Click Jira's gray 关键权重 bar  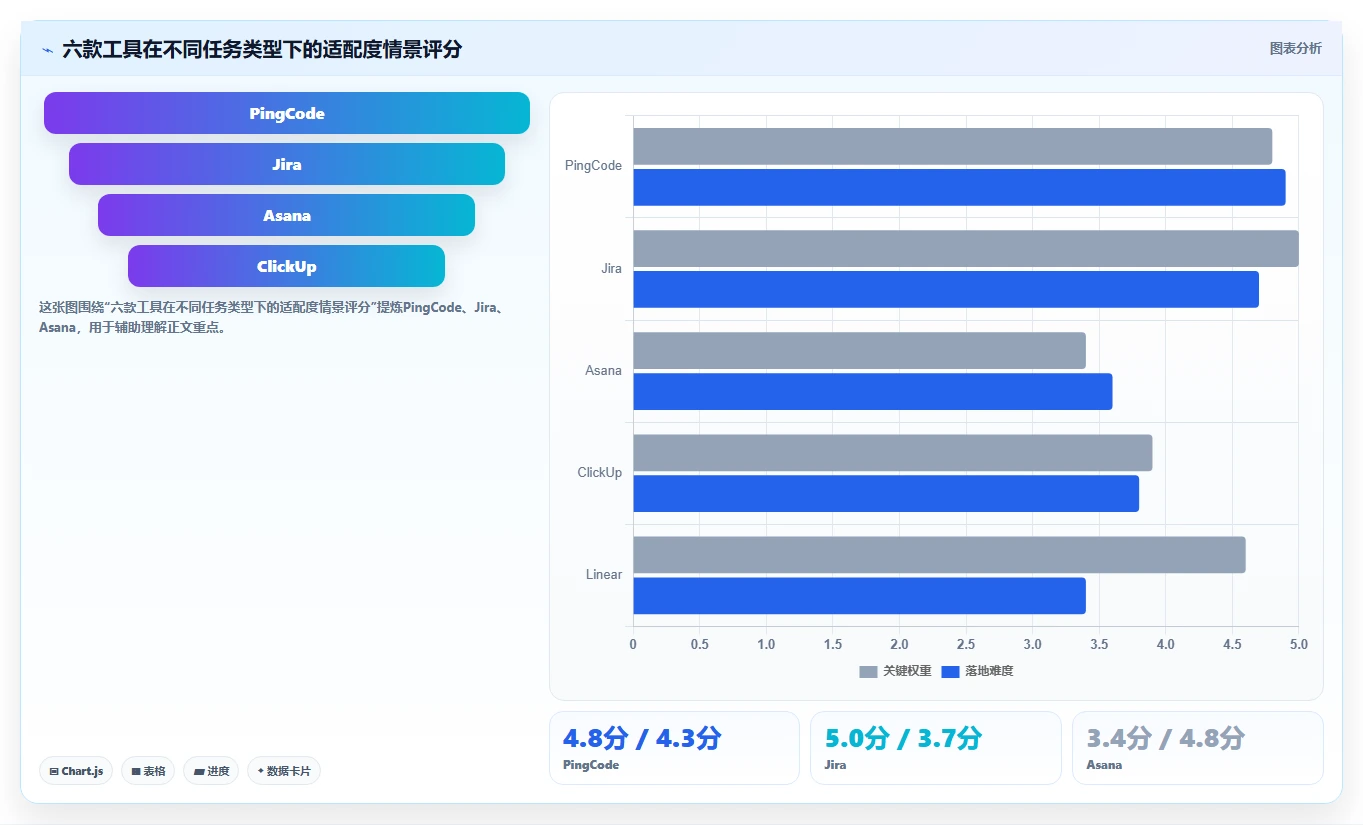966,248
